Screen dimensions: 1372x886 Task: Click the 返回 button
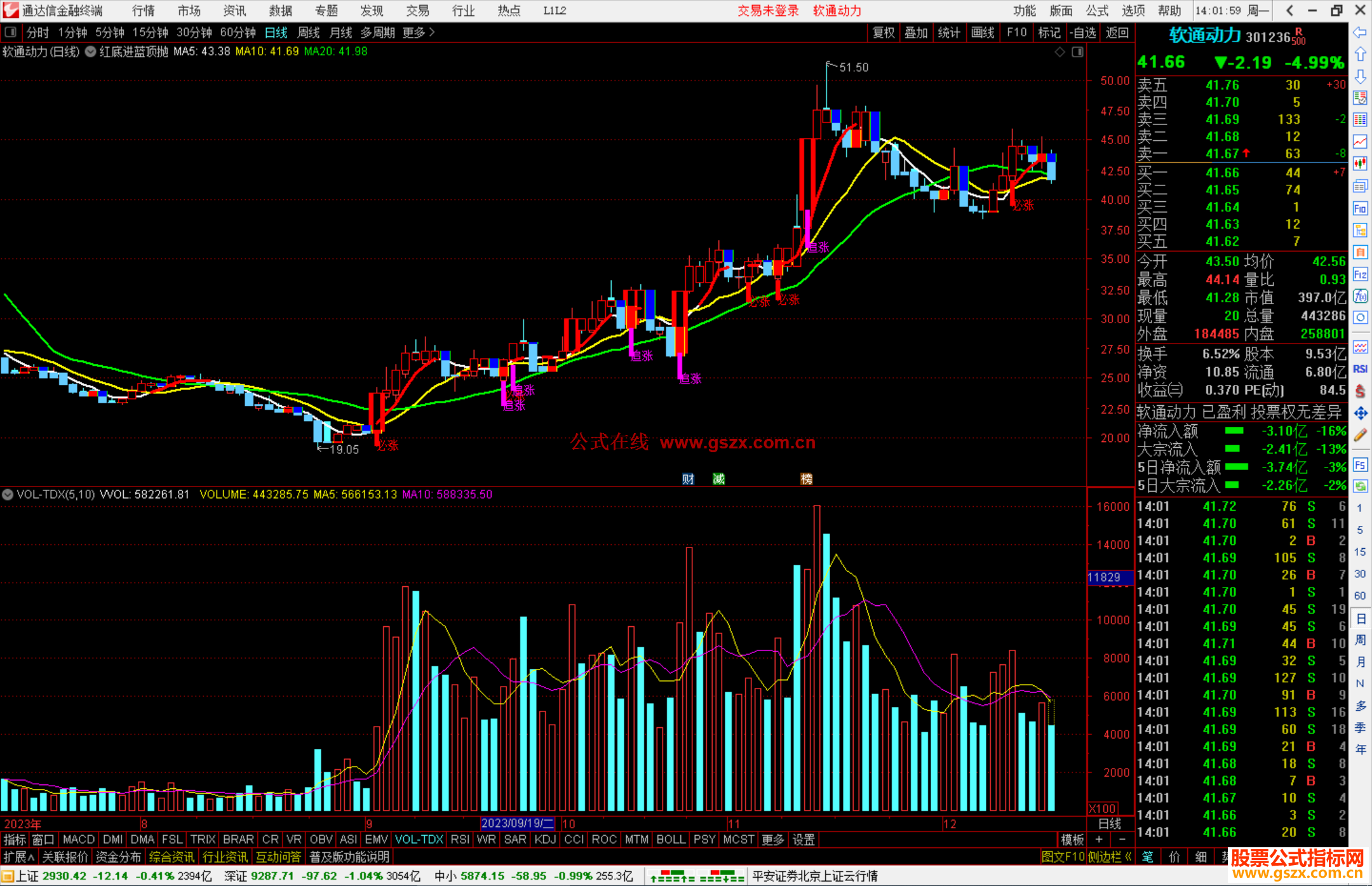[x=1117, y=32]
